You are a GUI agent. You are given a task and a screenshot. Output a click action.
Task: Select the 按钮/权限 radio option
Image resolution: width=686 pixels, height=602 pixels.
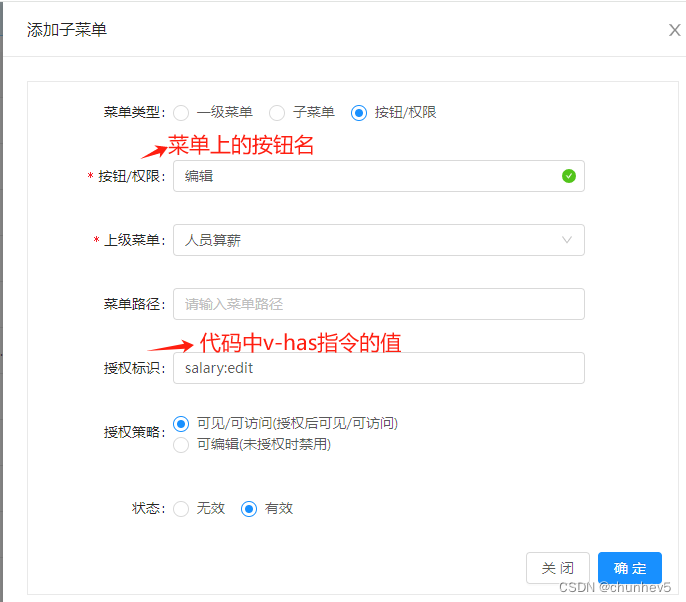359,113
